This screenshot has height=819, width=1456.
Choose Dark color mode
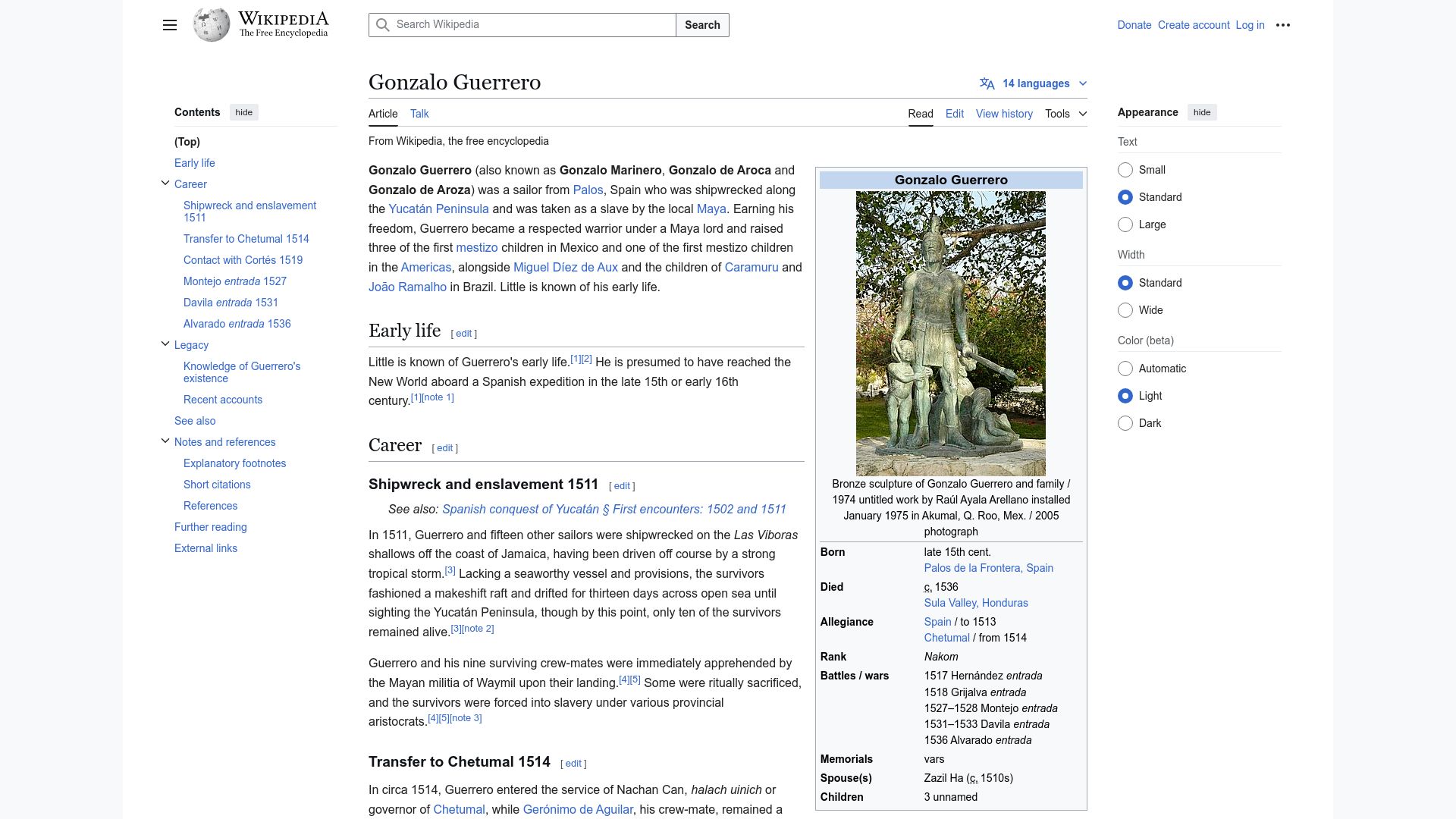(x=1125, y=423)
